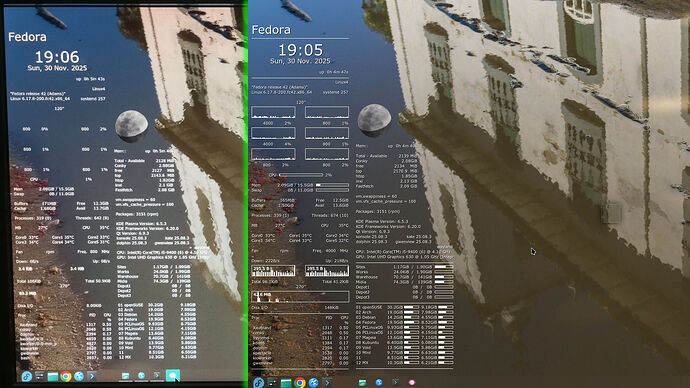This screenshot has width=690, height=388.
Task: Click the "02 Arch" row on the 19:06 monitor
Action: (157, 310)
